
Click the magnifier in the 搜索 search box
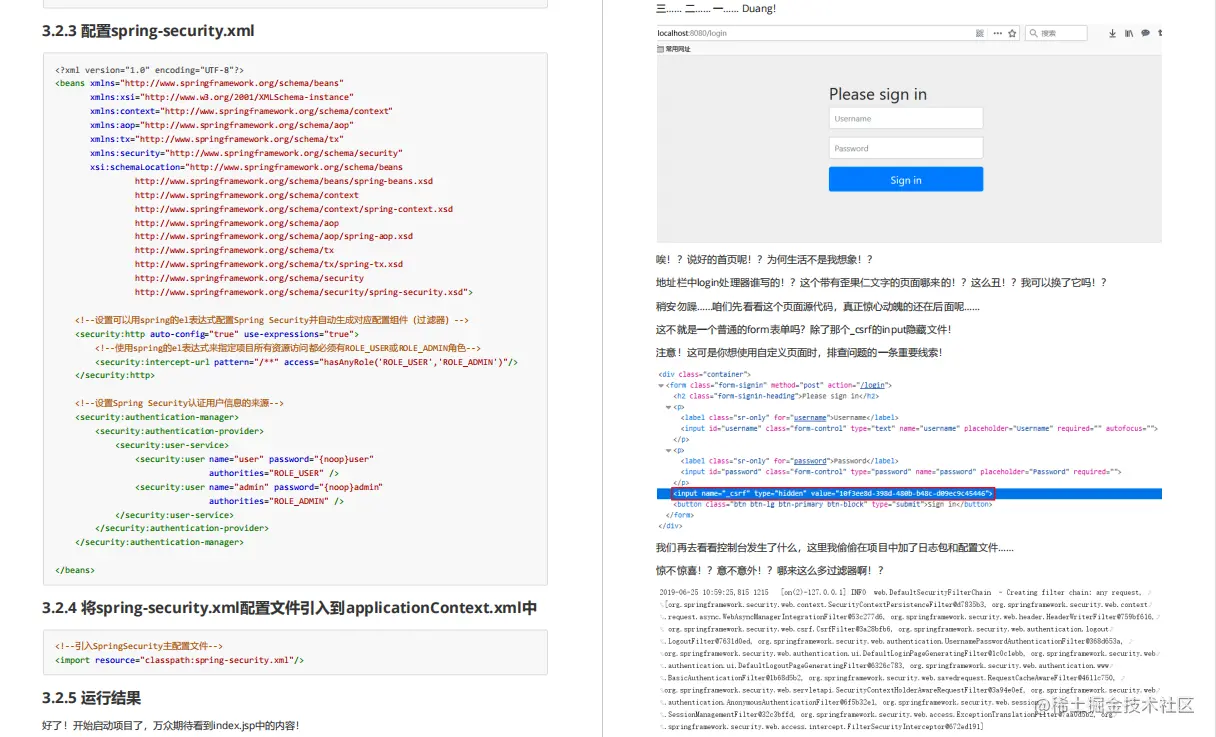pos(1033,32)
